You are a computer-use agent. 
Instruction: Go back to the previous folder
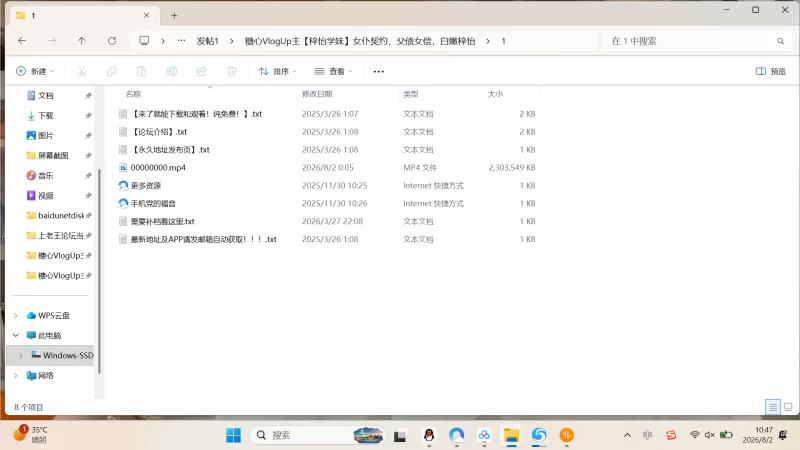click(x=22, y=41)
